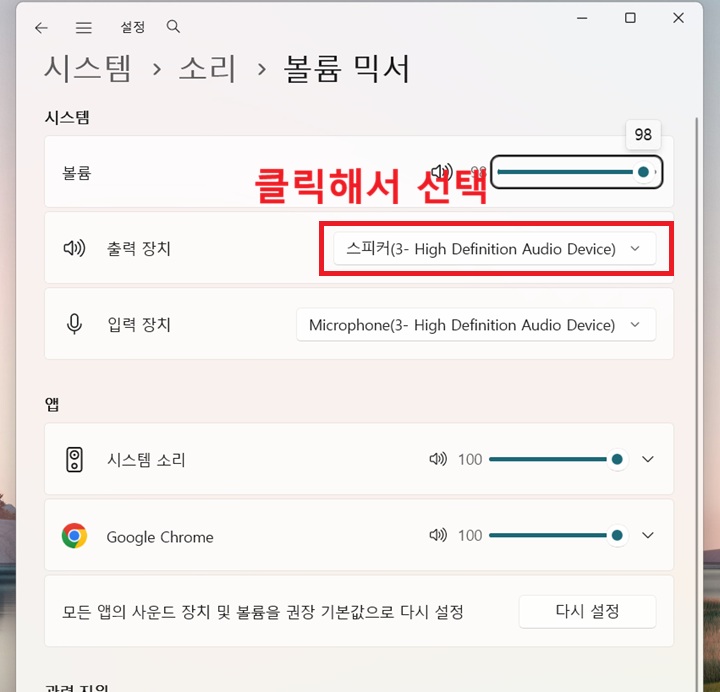
Task: Expand the 시스템 소리 row chevron
Action: (x=647, y=459)
